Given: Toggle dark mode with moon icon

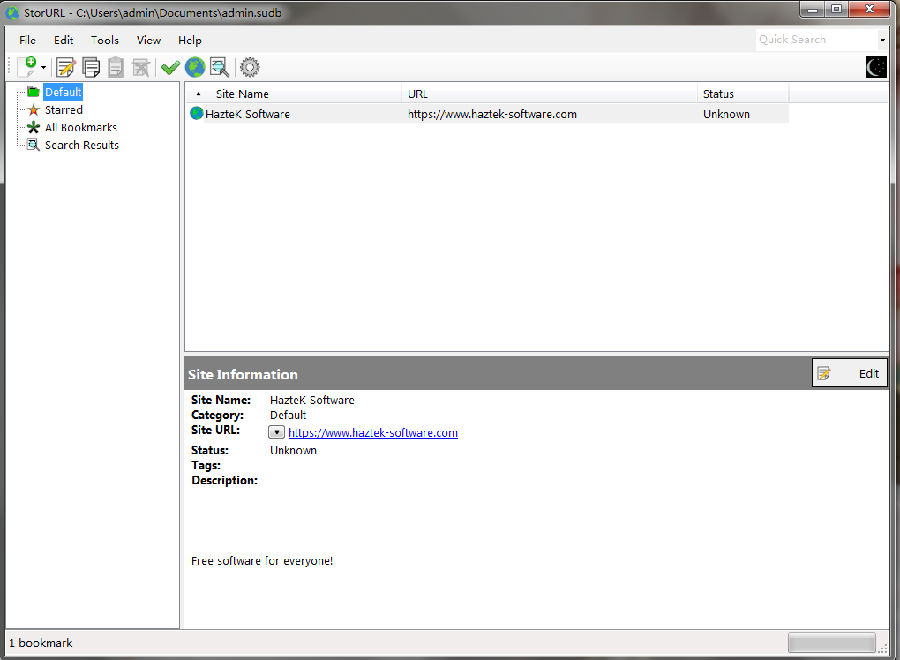Looking at the screenshot, I should pyautogui.click(x=876, y=67).
